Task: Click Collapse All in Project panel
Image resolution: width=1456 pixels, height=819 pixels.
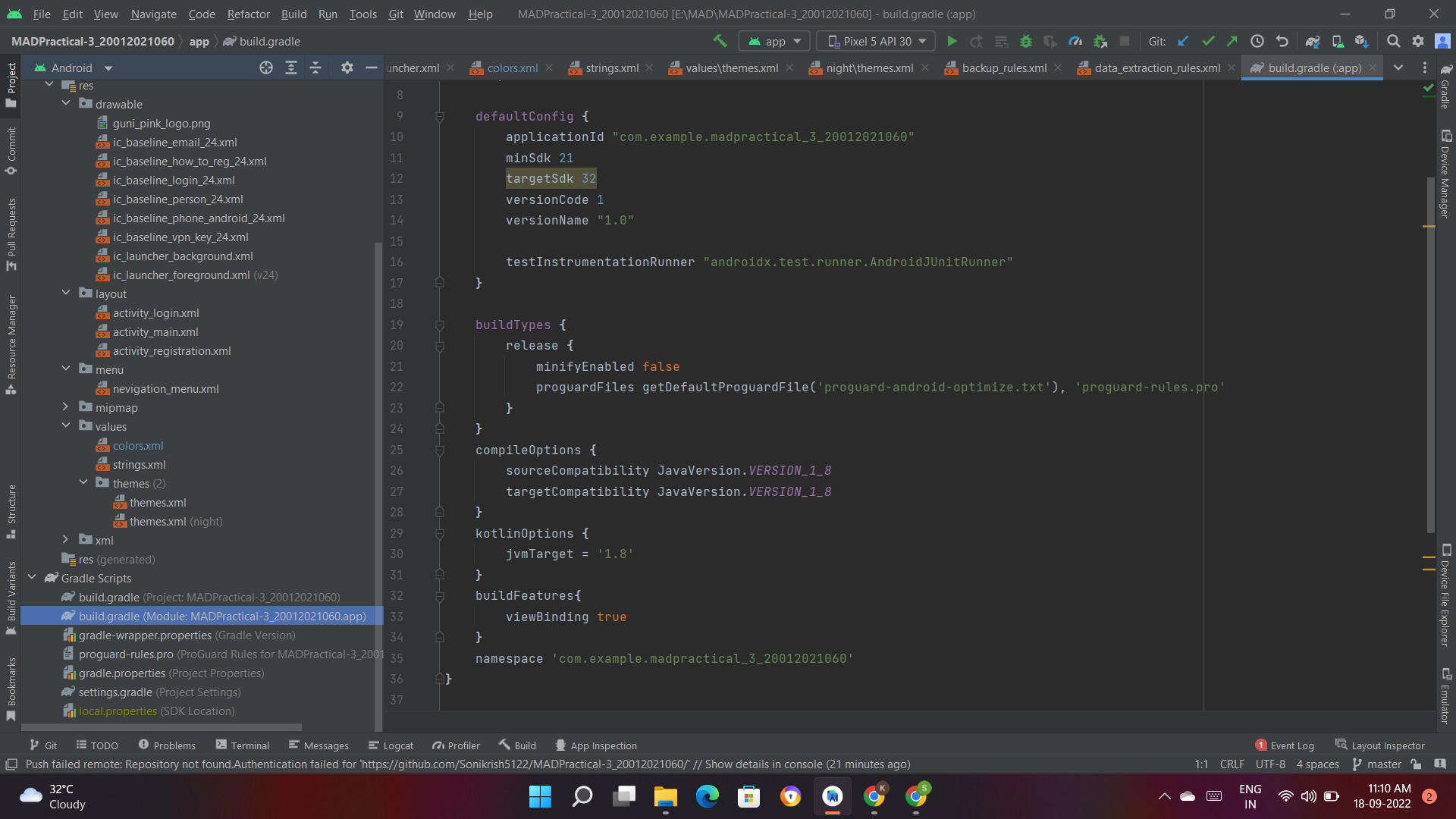Action: 315,67
